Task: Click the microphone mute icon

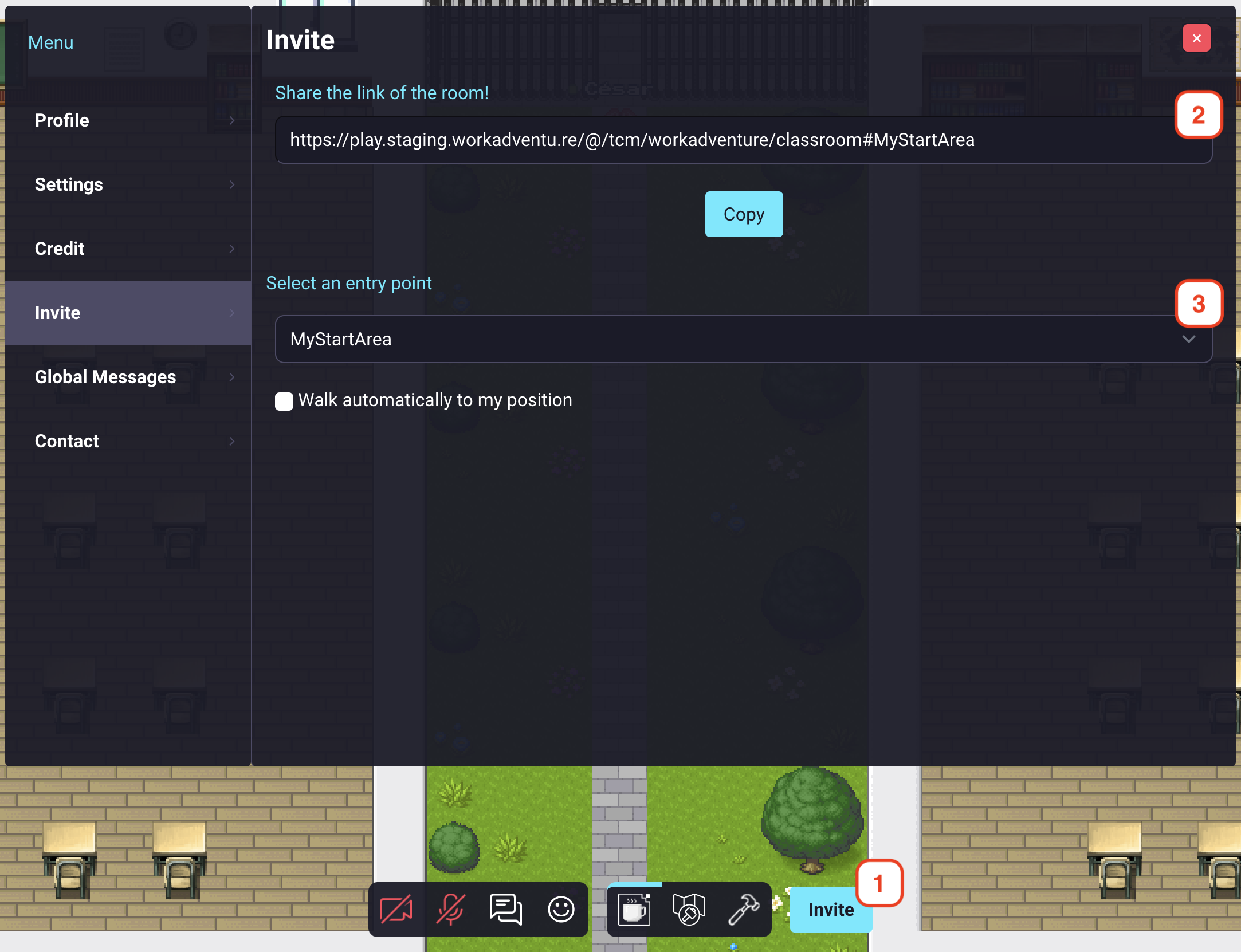Action: [x=452, y=910]
